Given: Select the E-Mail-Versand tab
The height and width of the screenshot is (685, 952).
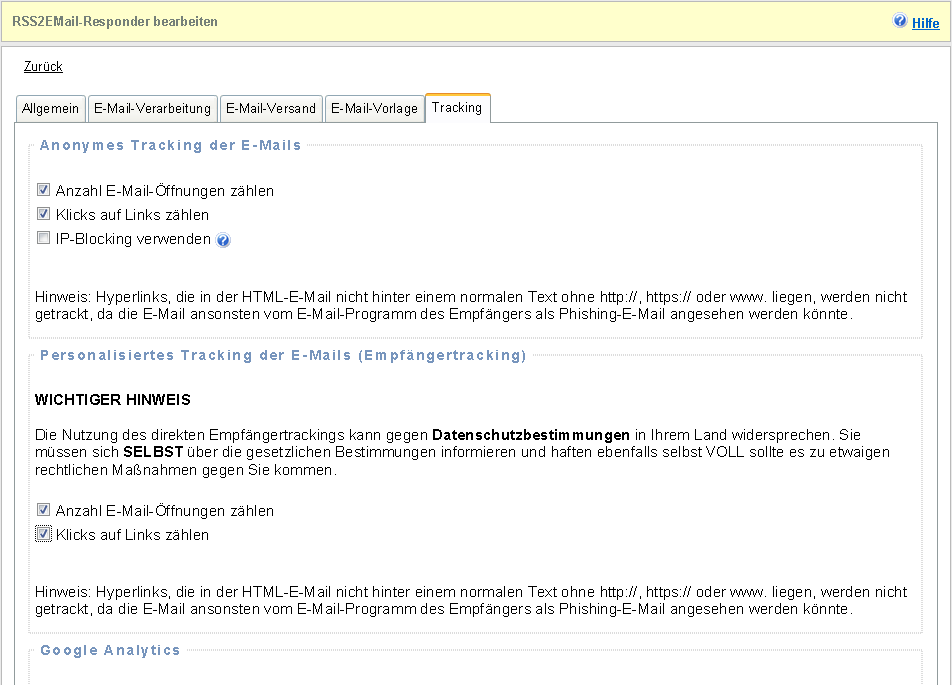Looking at the screenshot, I should click(x=270, y=109).
